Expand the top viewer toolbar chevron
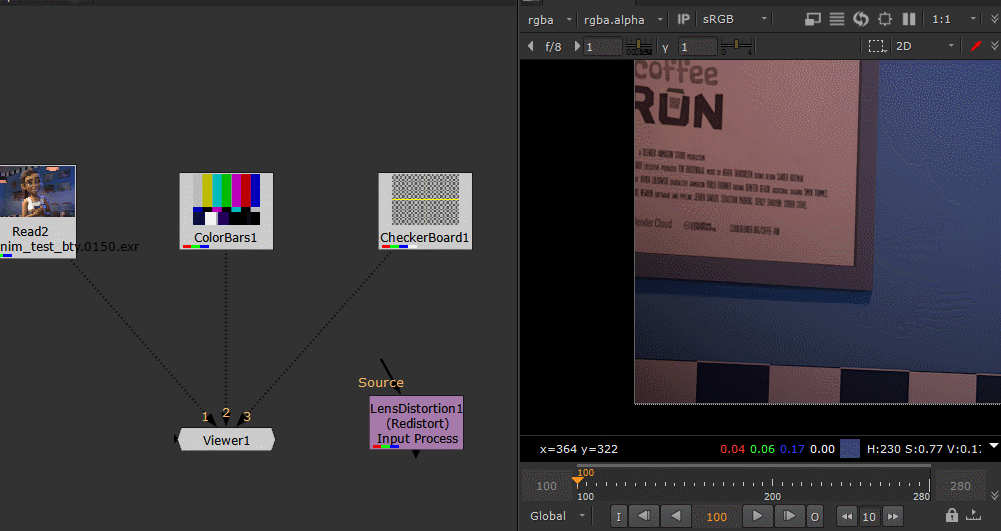 994,19
